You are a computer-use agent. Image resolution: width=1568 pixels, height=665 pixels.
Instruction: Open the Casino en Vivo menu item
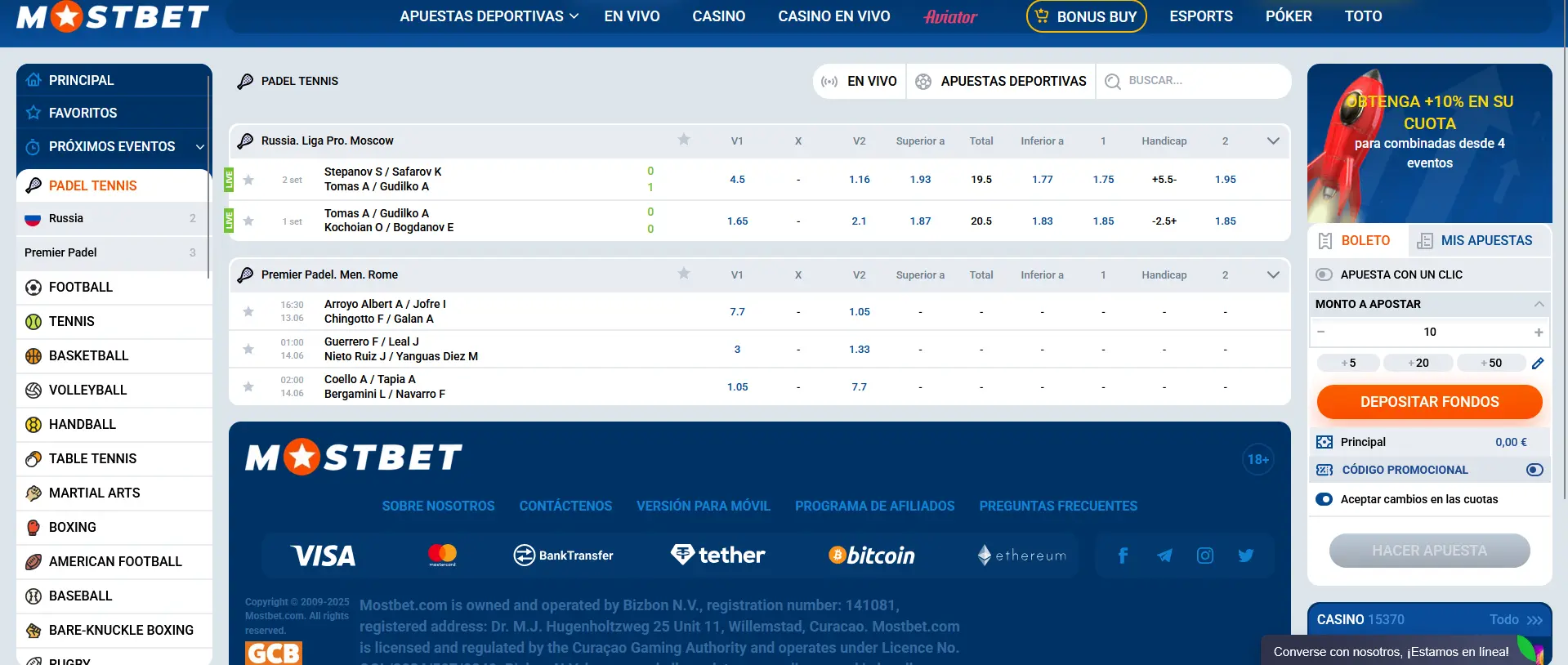(833, 16)
